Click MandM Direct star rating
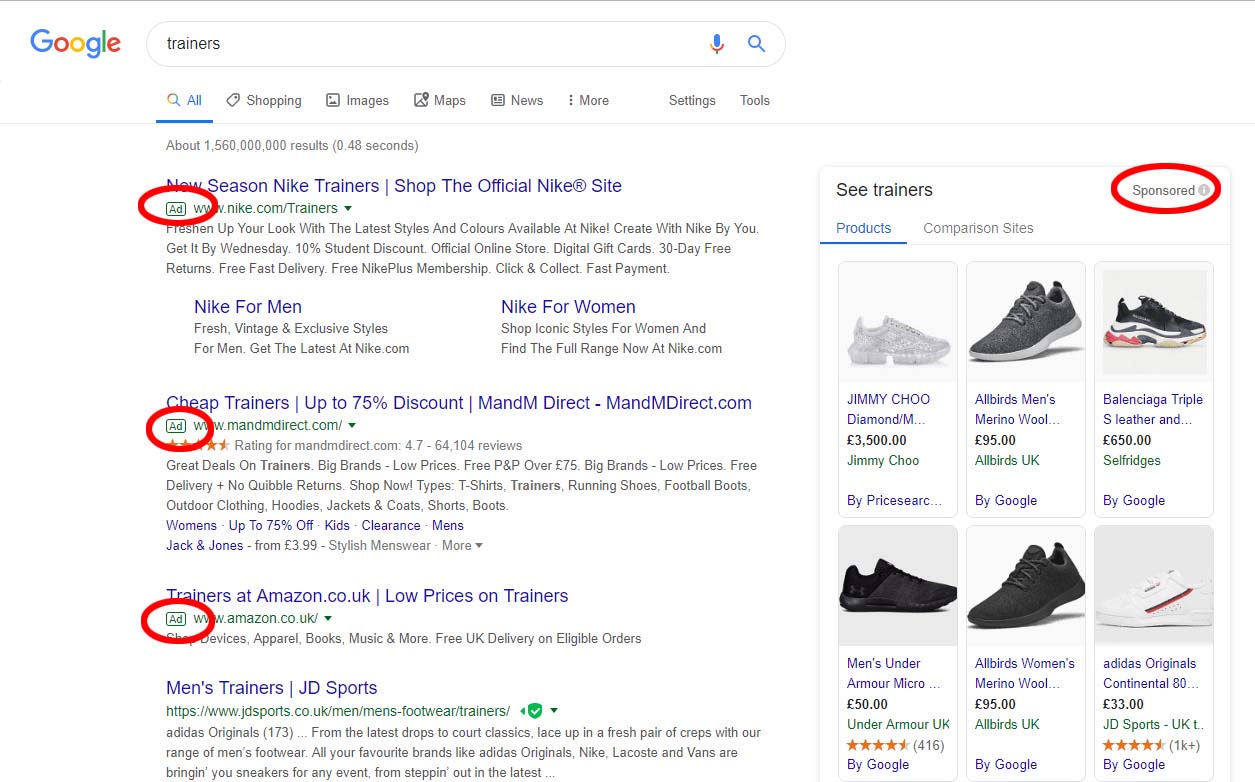1255x782 pixels. click(198, 445)
